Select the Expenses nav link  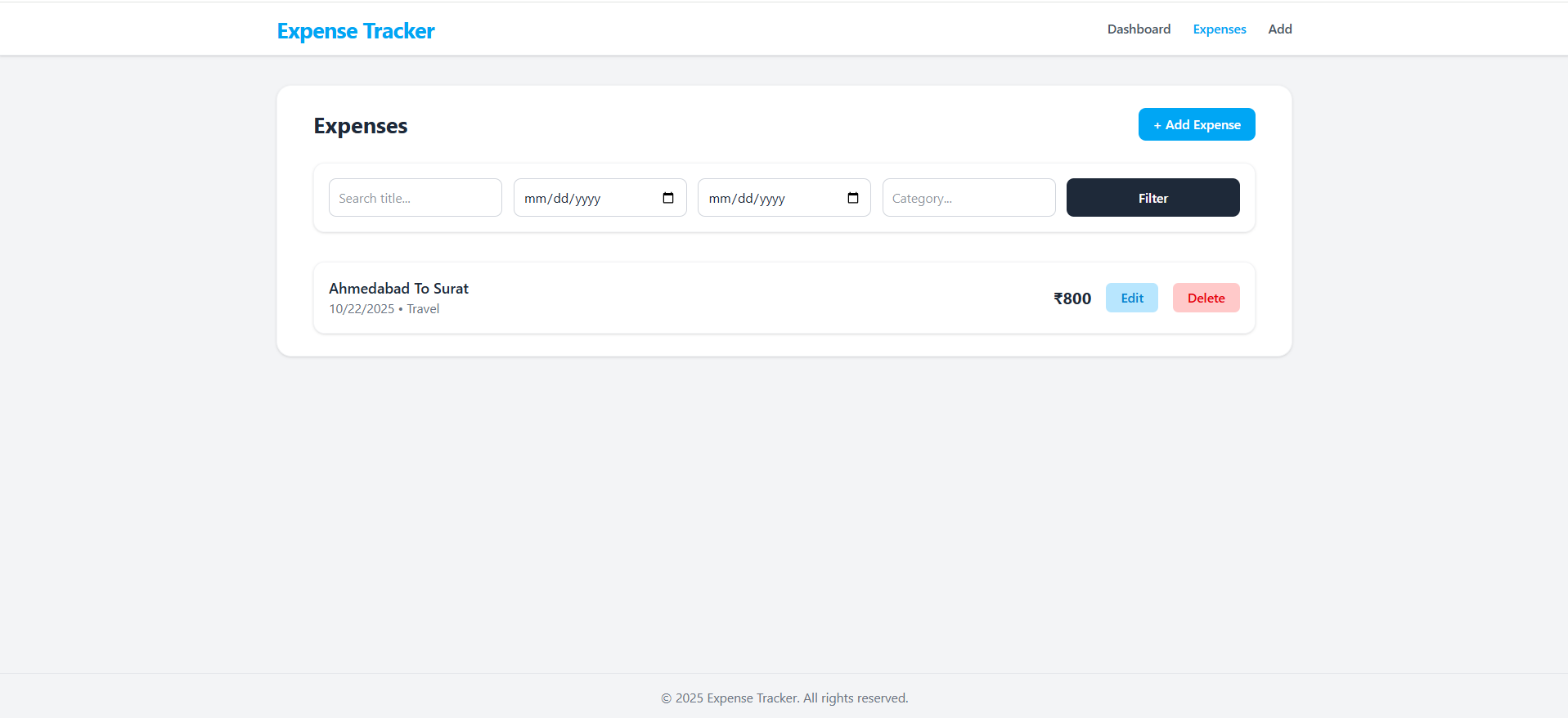pos(1219,29)
